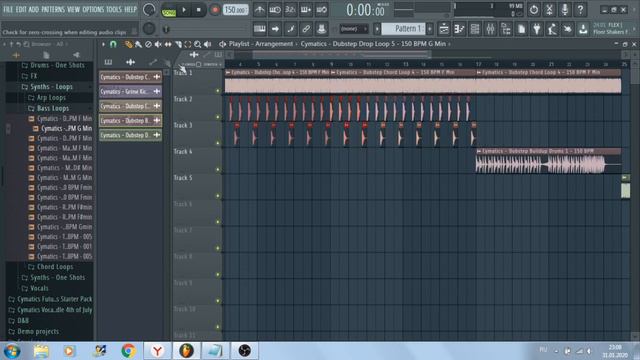Open the help question mark icon
Image resolution: width=640 pixels, height=360 pixels.
(580, 10)
